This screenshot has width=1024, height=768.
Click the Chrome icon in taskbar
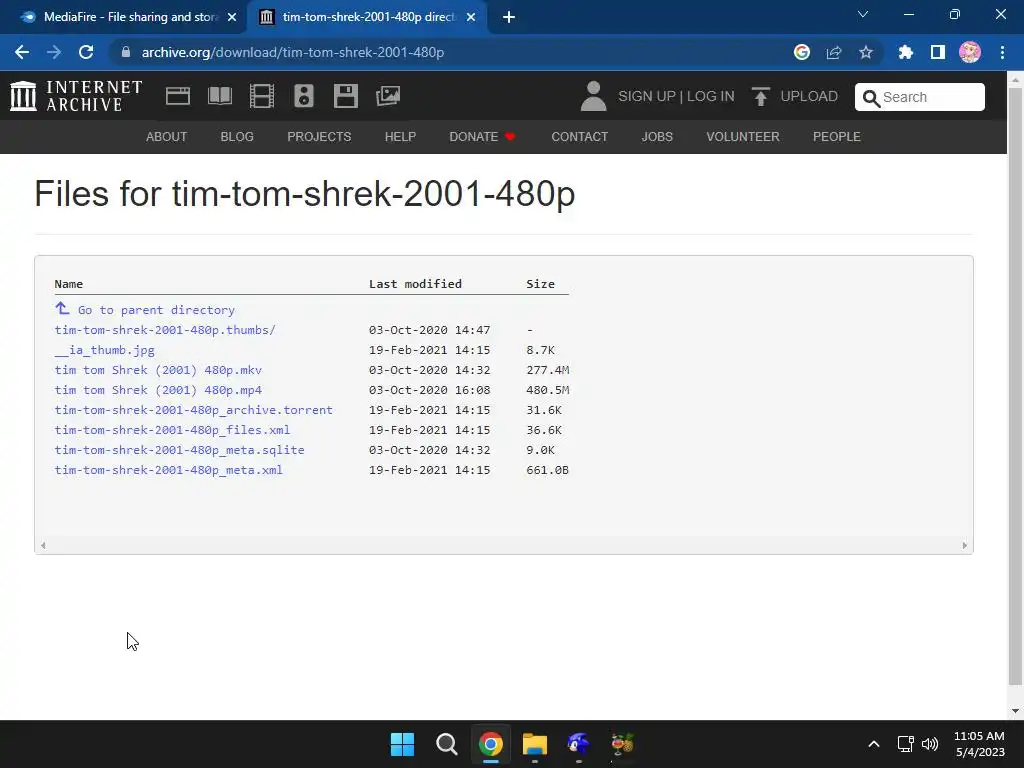coord(490,744)
